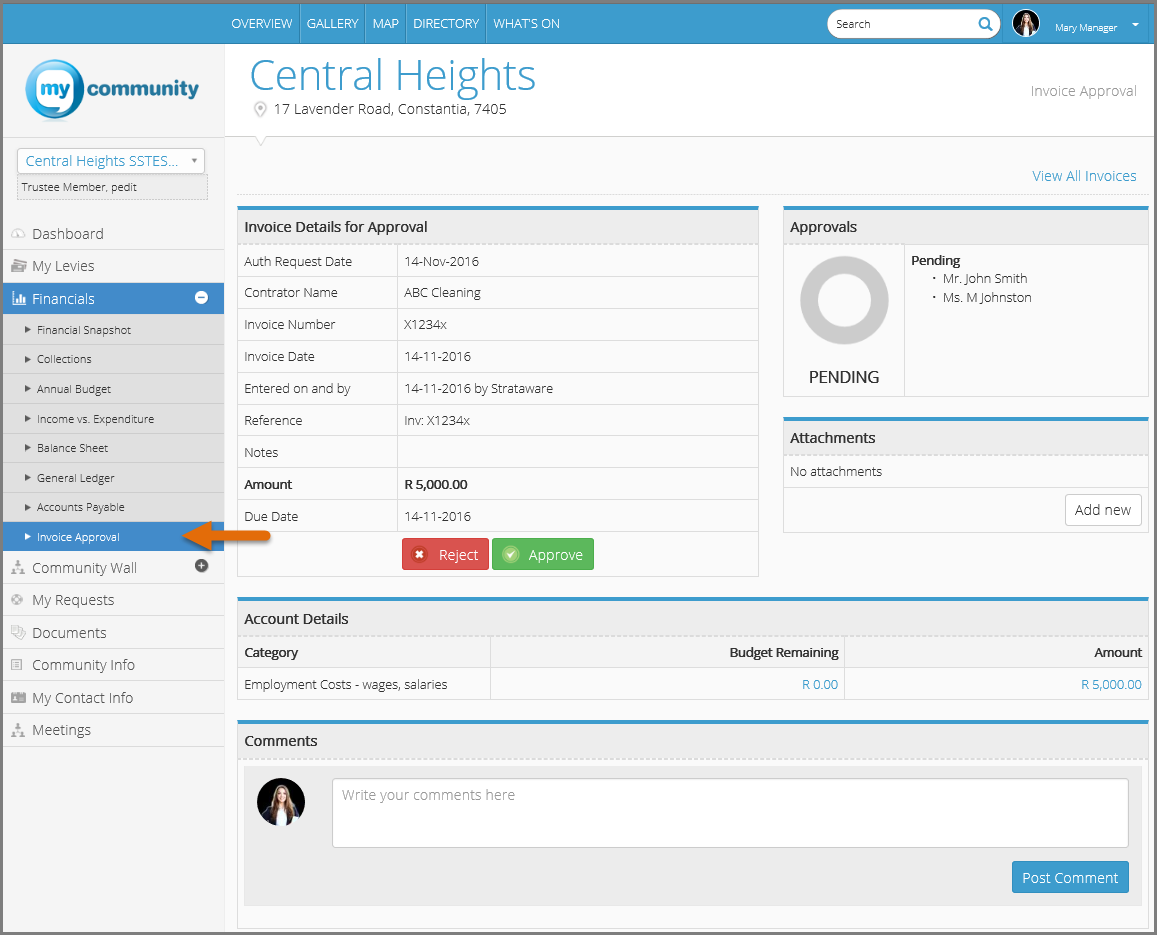The width and height of the screenshot is (1157, 935).
Task: Click Mary Manager's profile avatar
Action: pyautogui.click(x=1026, y=24)
